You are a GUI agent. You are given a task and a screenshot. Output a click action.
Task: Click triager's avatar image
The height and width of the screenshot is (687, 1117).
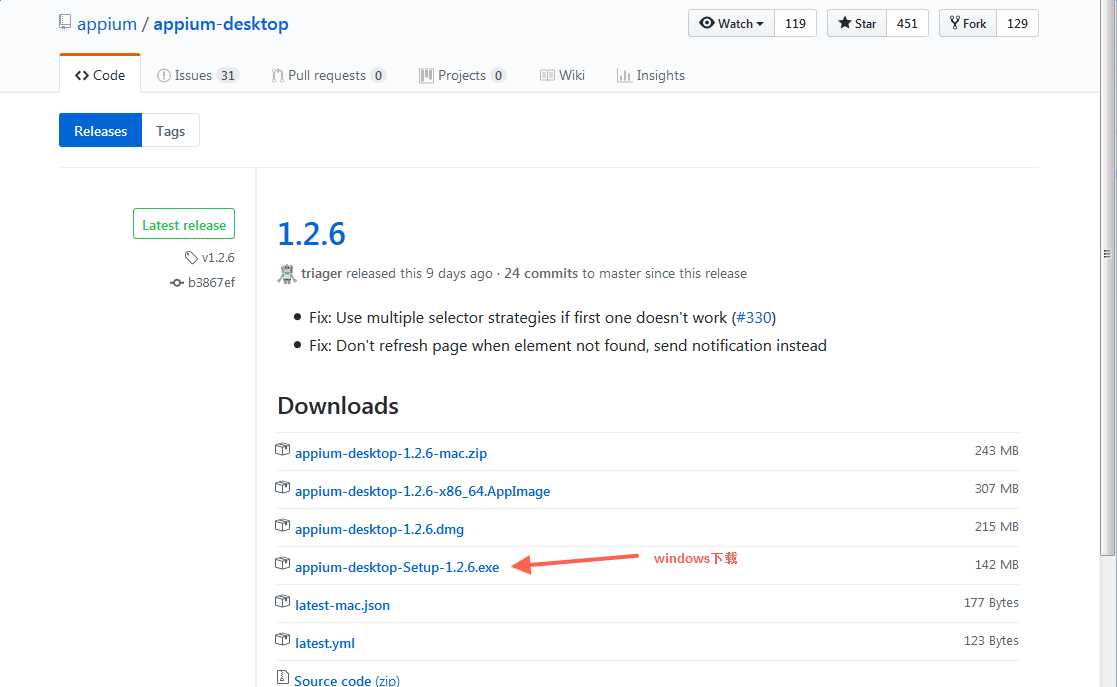tap(286, 273)
